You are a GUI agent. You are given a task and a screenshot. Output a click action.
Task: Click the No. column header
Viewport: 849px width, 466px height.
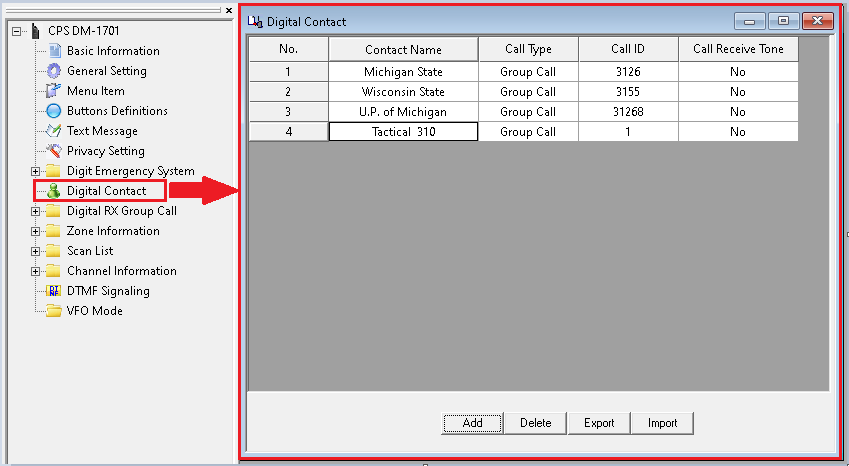tap(289, 49)
